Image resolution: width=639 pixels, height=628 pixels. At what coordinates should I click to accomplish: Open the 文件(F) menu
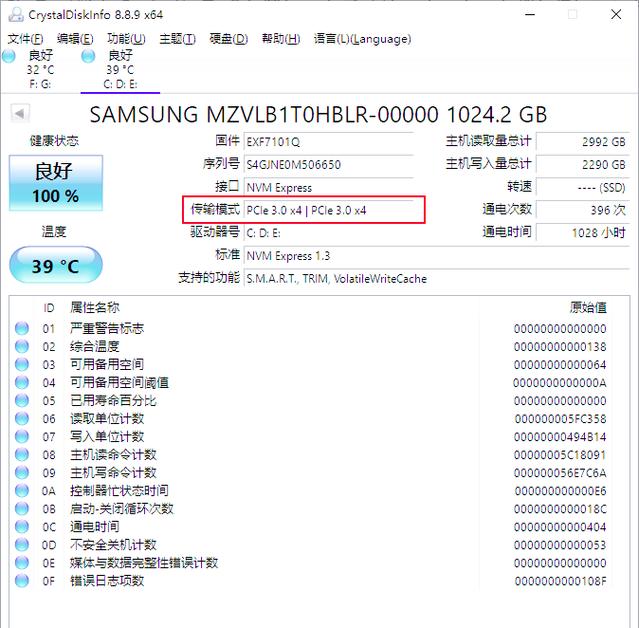25,39
